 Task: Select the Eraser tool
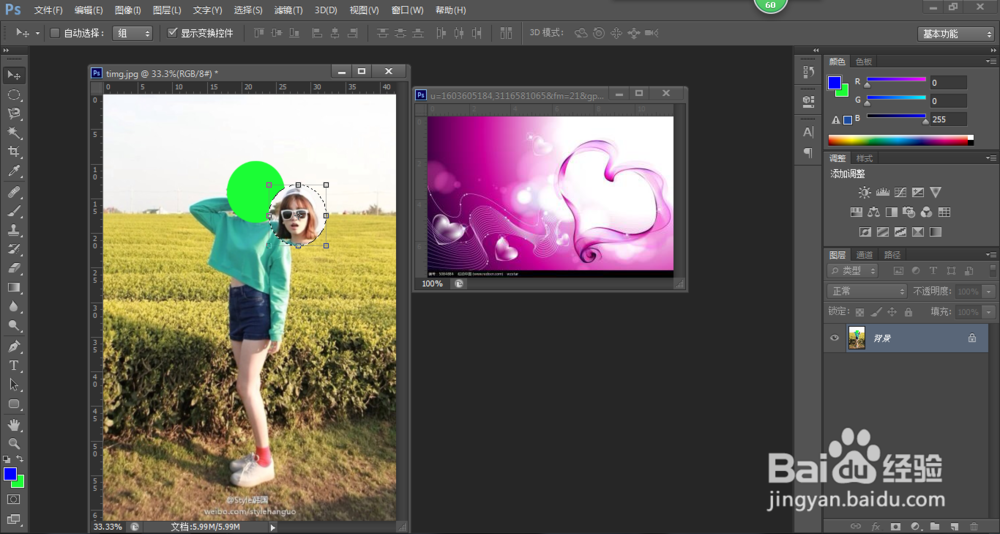pos(13,269)
